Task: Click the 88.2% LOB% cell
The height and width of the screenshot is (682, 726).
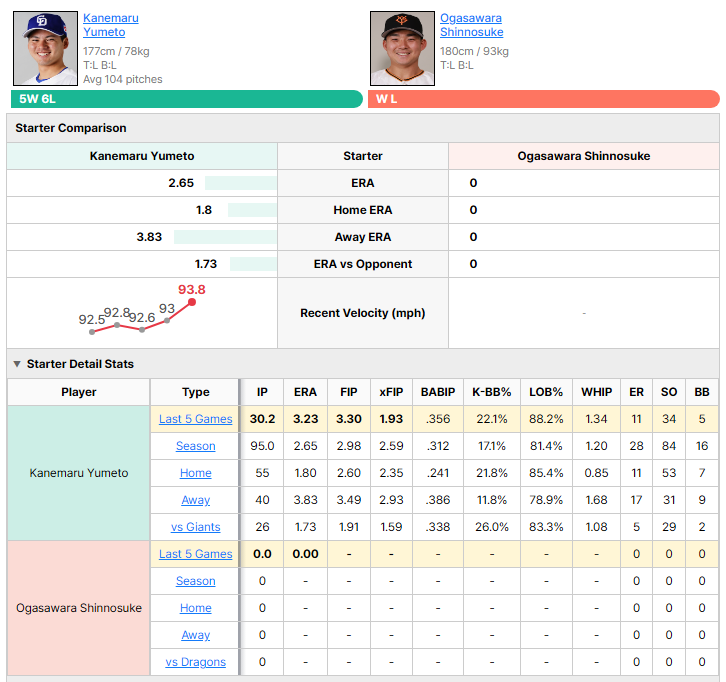Action: tap(546, 419)
